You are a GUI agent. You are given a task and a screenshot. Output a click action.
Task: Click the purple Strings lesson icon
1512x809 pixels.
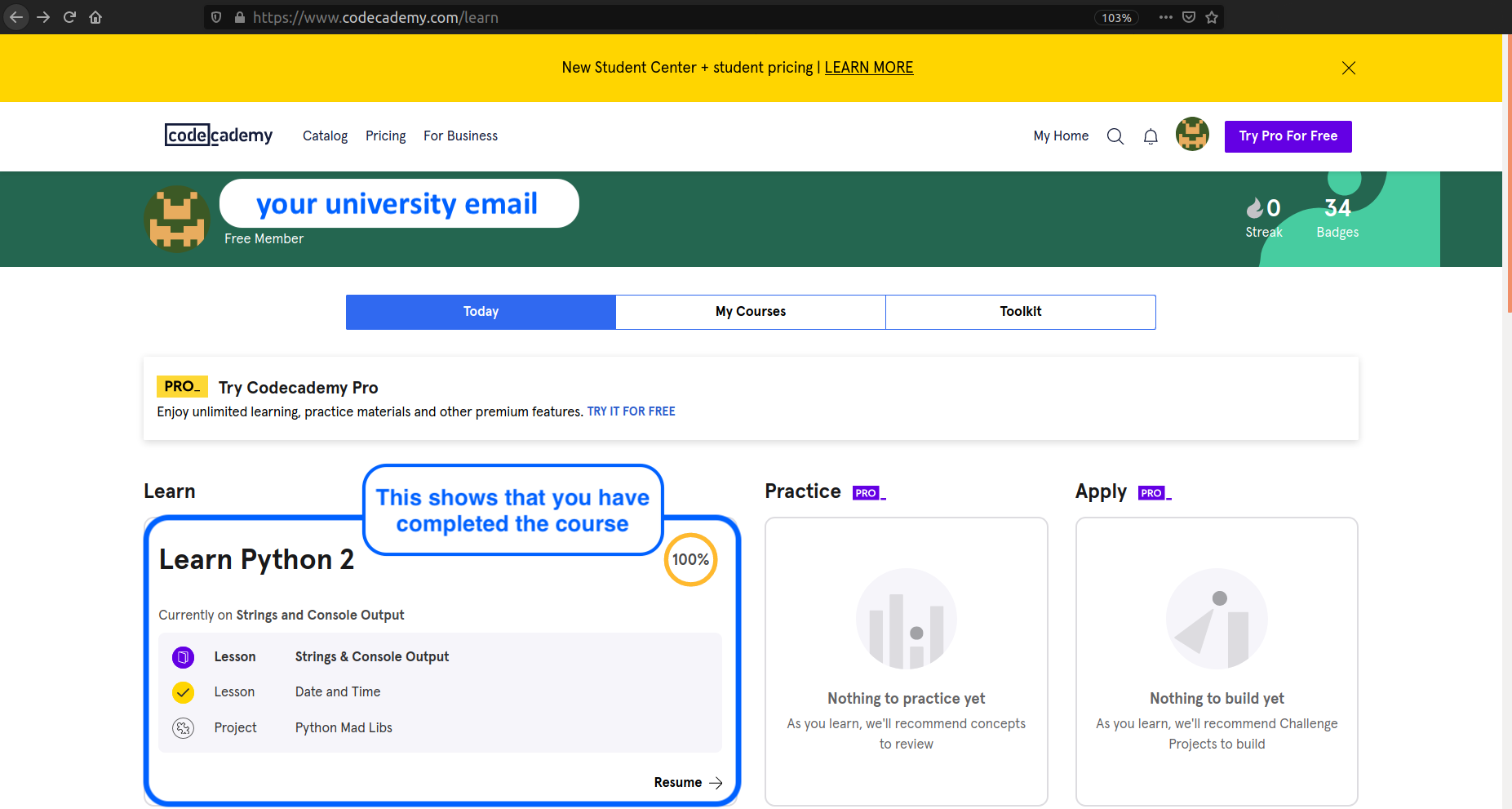coord(184,657)
